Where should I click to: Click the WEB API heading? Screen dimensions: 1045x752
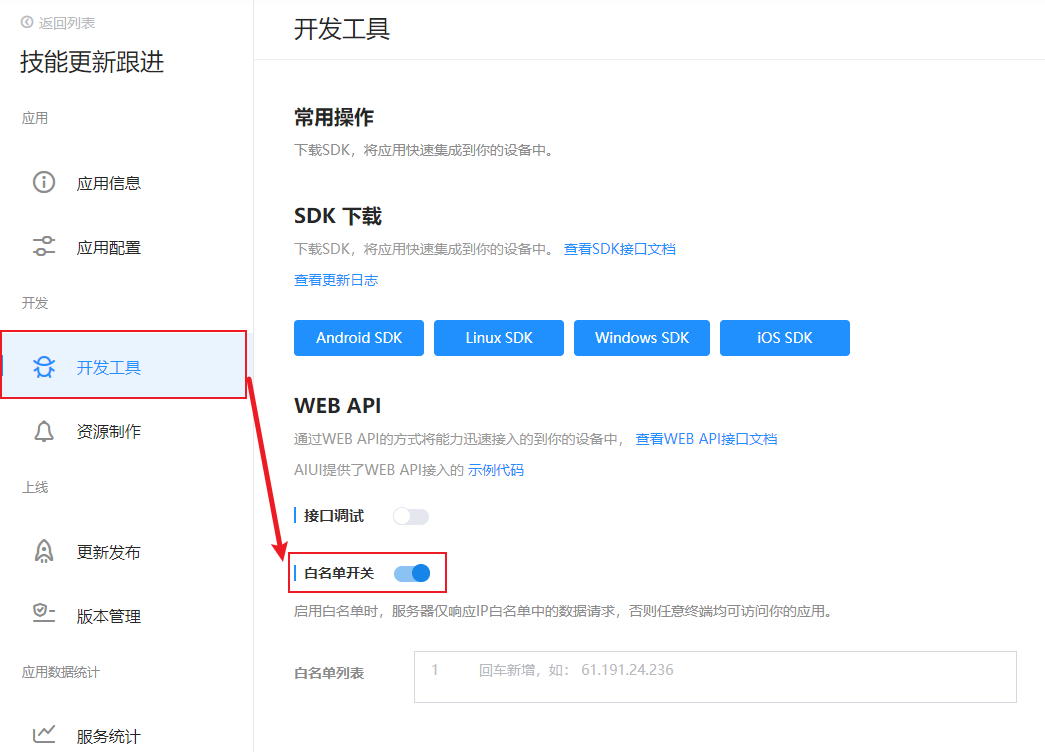pos(338,405)
